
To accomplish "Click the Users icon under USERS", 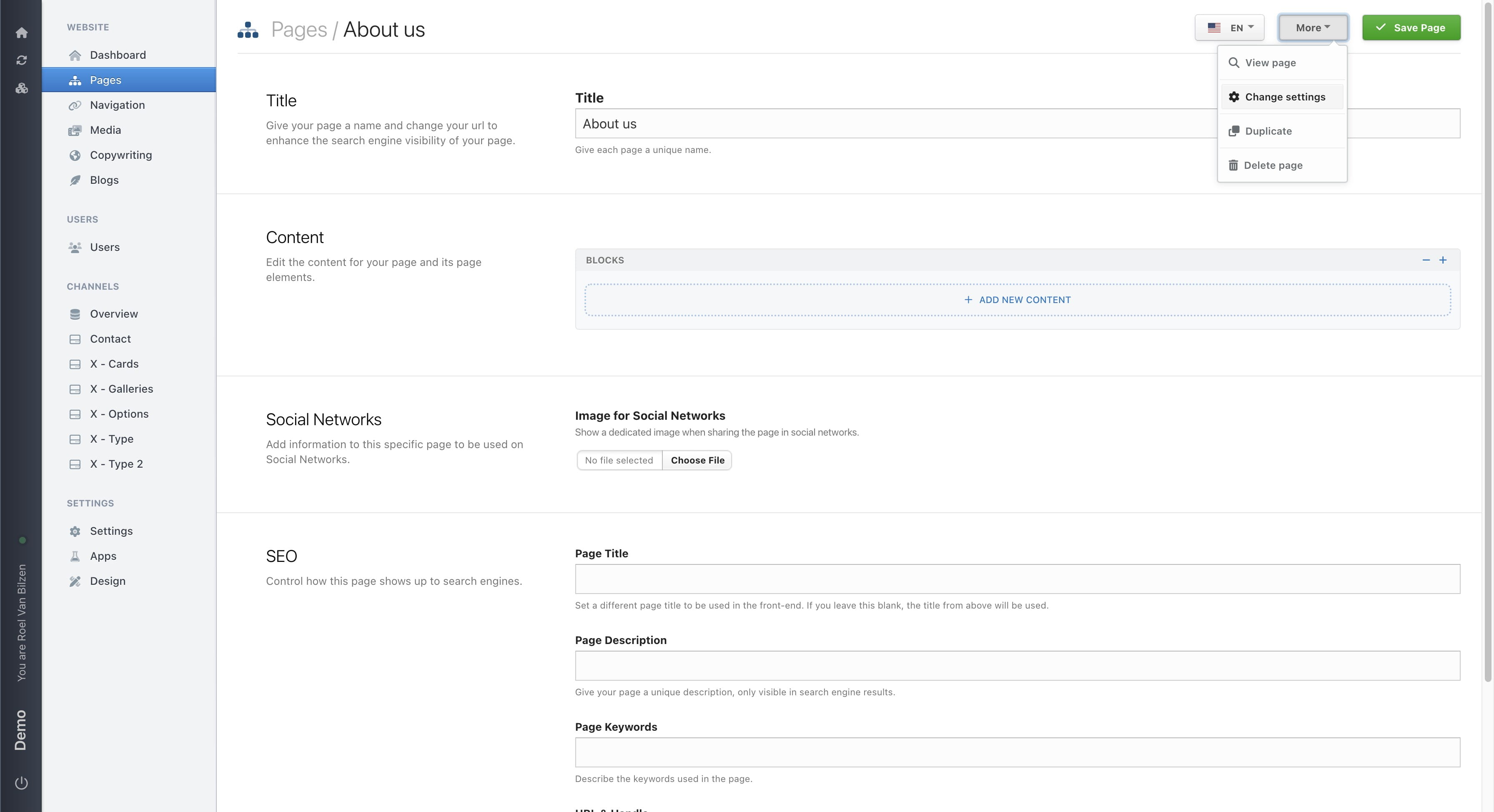I will (75, 247).
